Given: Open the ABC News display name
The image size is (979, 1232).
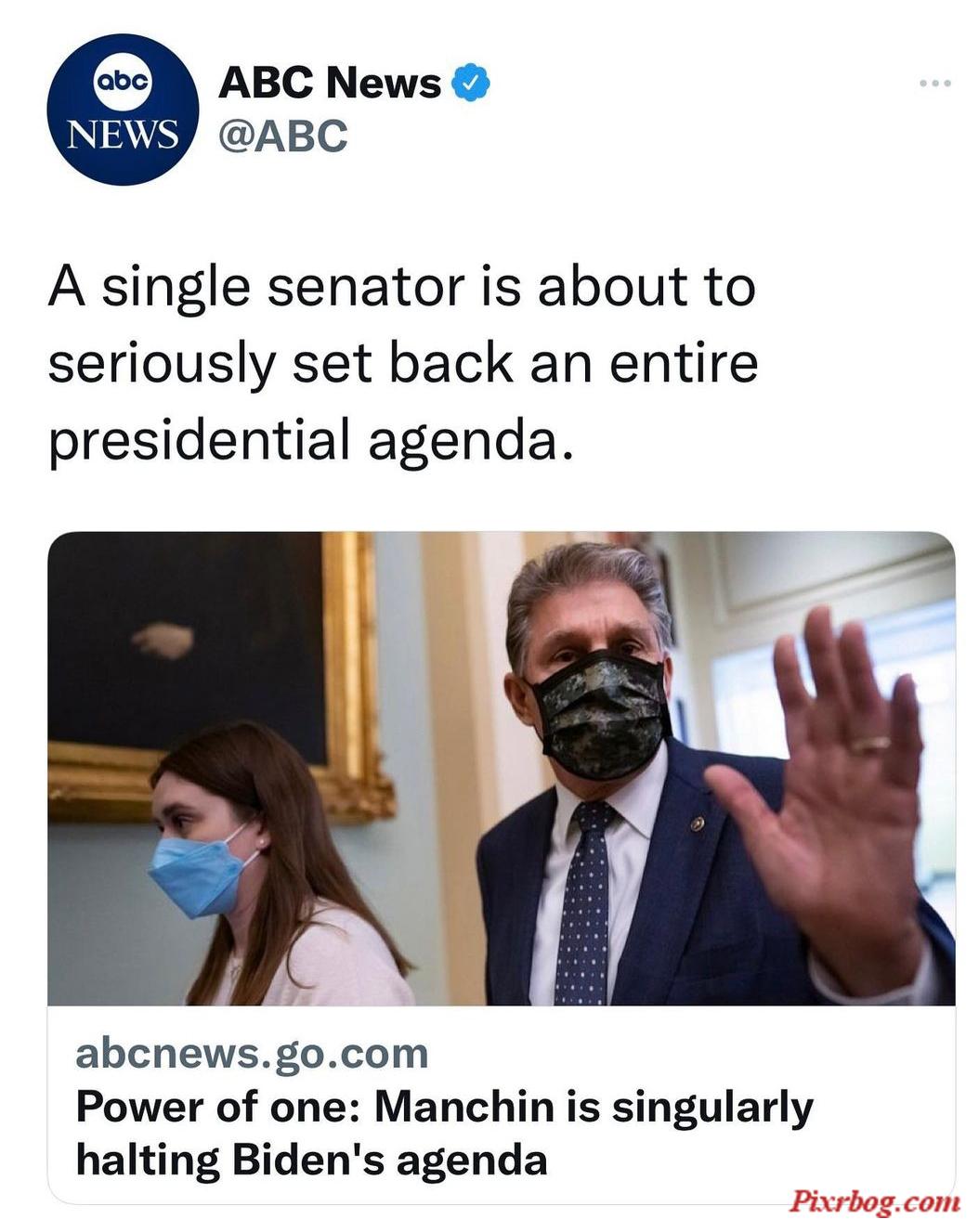Looking at the screenshot, I should (x=330, y=84).
